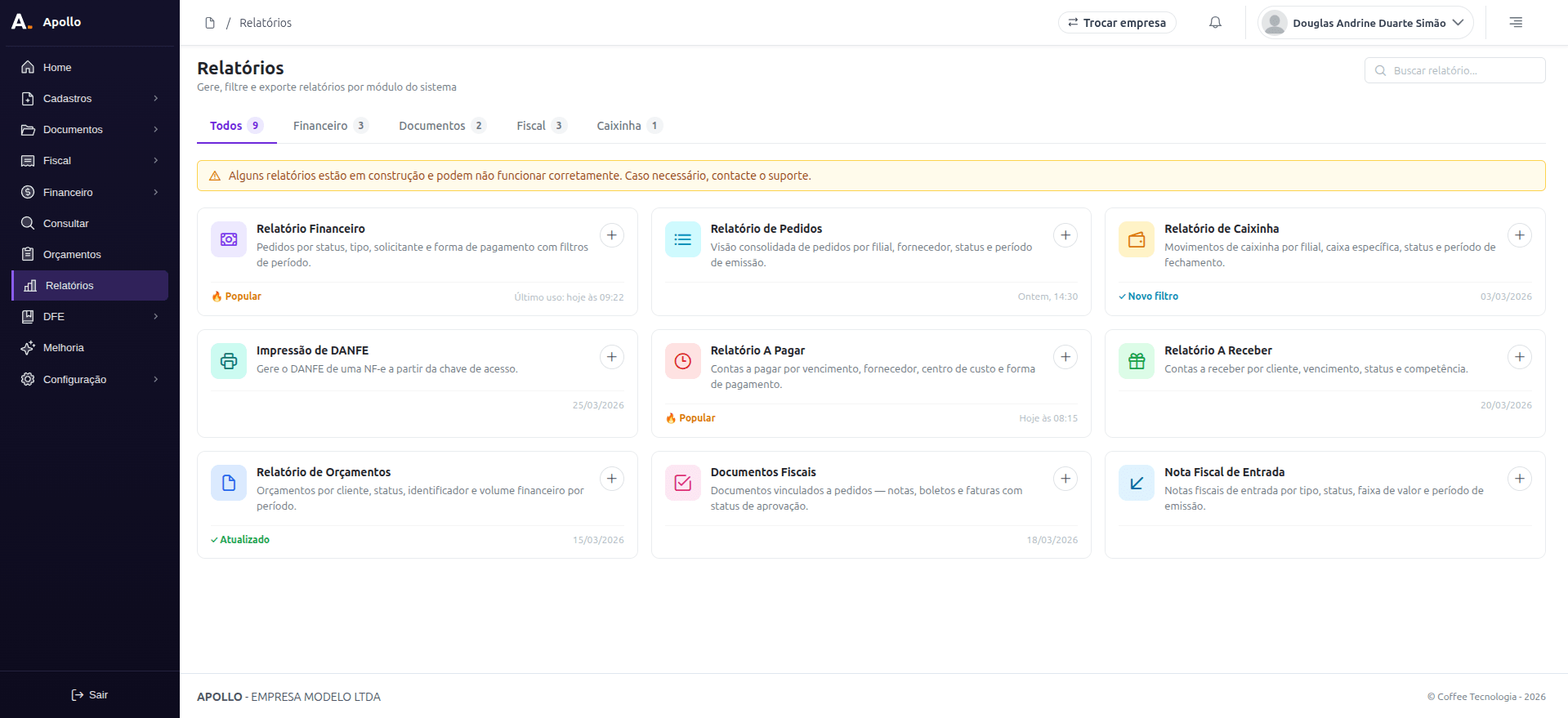Click plus button on Nota Fiscal de Entrada card
This screenshot has height=718, width=1568.
(x=1520, y=479)
